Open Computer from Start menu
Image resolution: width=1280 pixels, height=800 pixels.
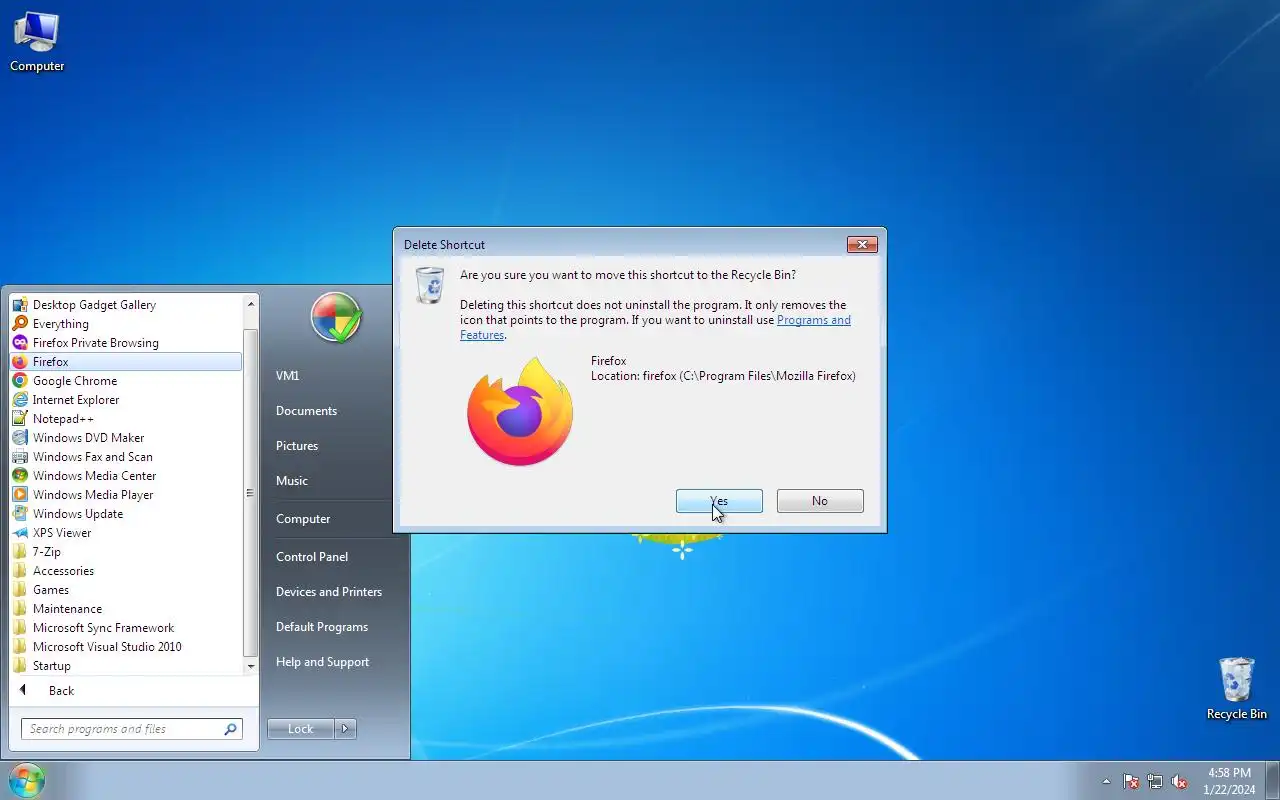303,519
